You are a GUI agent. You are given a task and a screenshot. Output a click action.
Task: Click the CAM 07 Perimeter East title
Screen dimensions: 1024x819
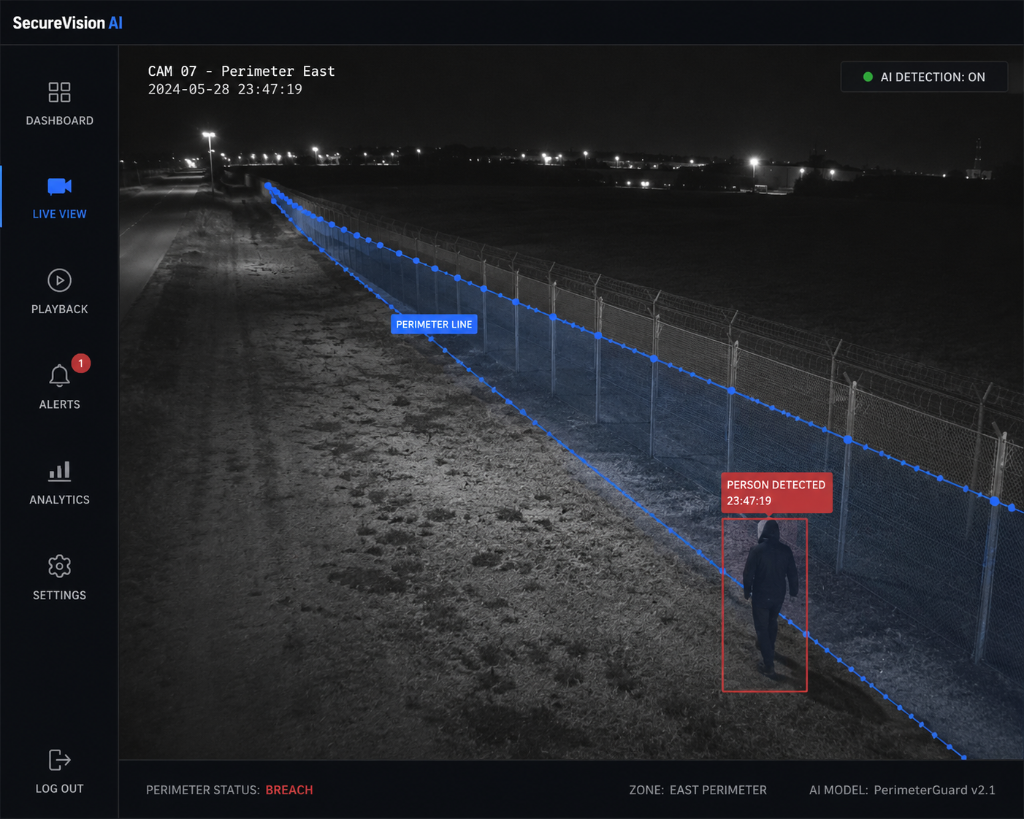pyautogui.click(x=242, y=71)
